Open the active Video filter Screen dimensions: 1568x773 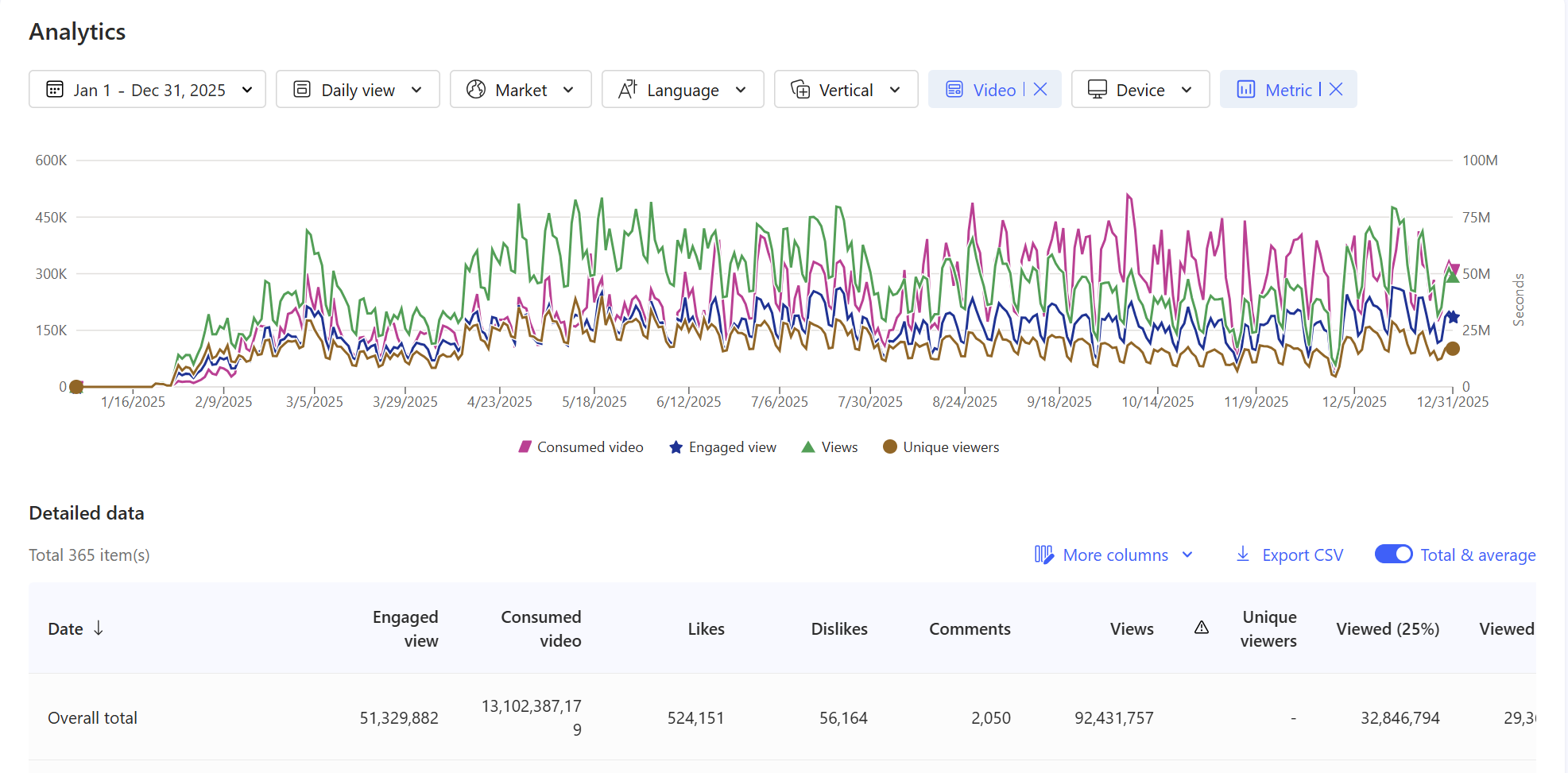point(994,90)
